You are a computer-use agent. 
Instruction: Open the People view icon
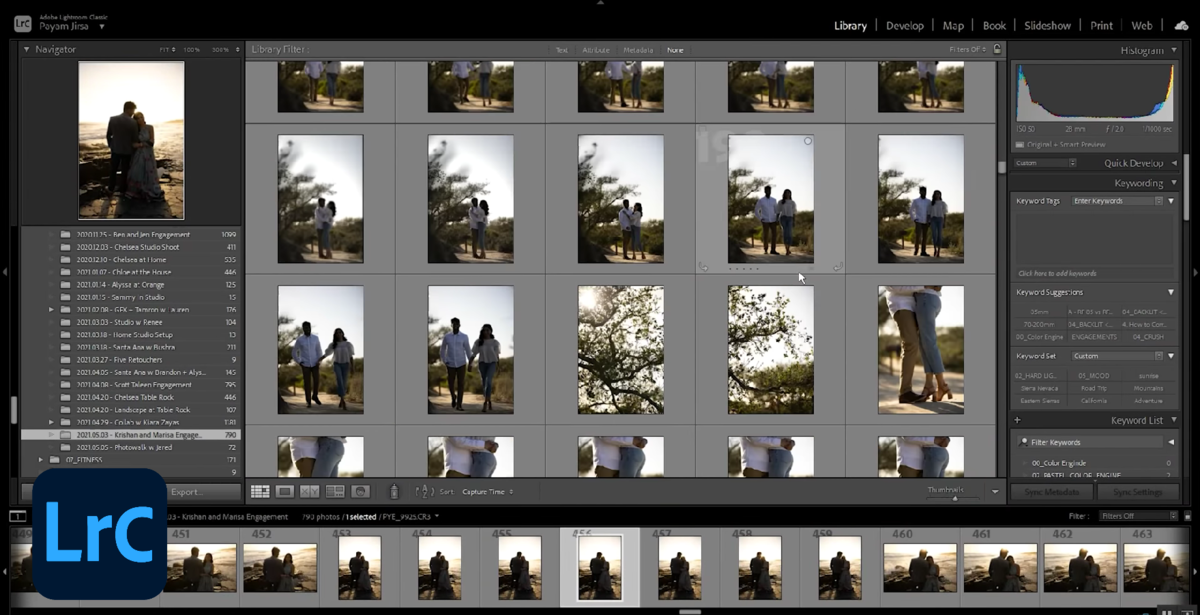point(359,490)
